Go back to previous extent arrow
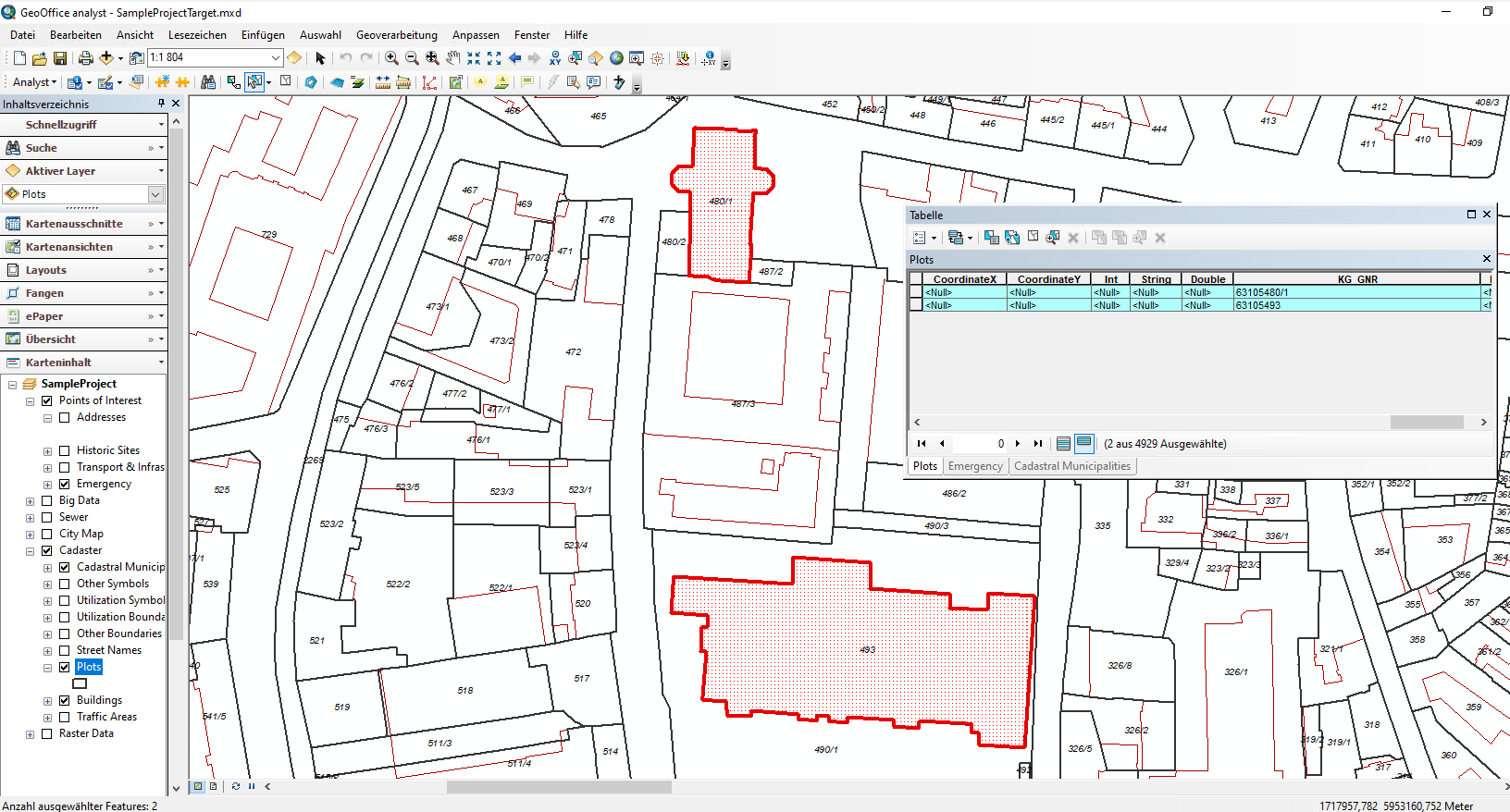Viewport: 1510px width, 812px height. pyautogui.click(x=514, y=57)
